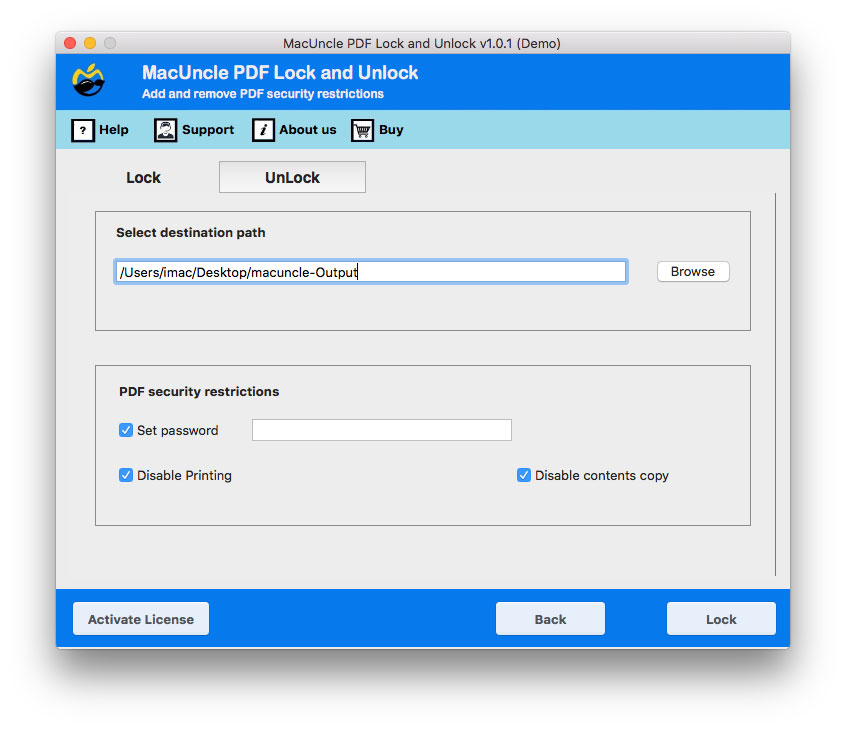Click the Support person icon
Image resolution: width=846 pixels, height=729 pixels.
[164, 130]
